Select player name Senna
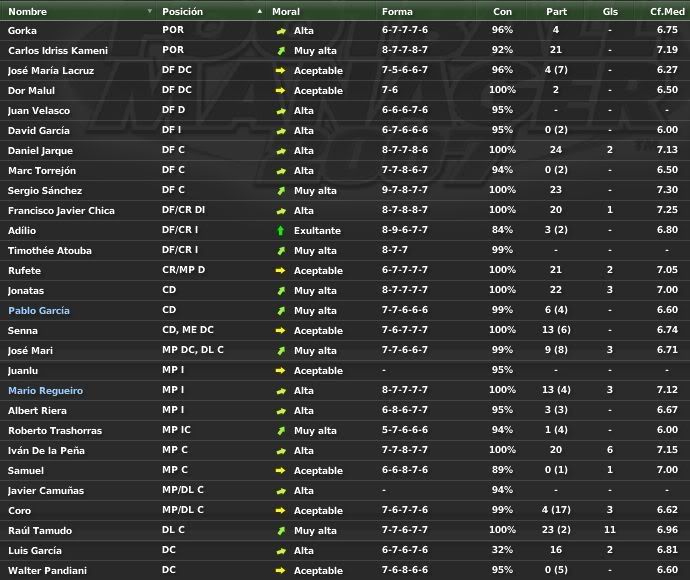 tap(22, 330)
